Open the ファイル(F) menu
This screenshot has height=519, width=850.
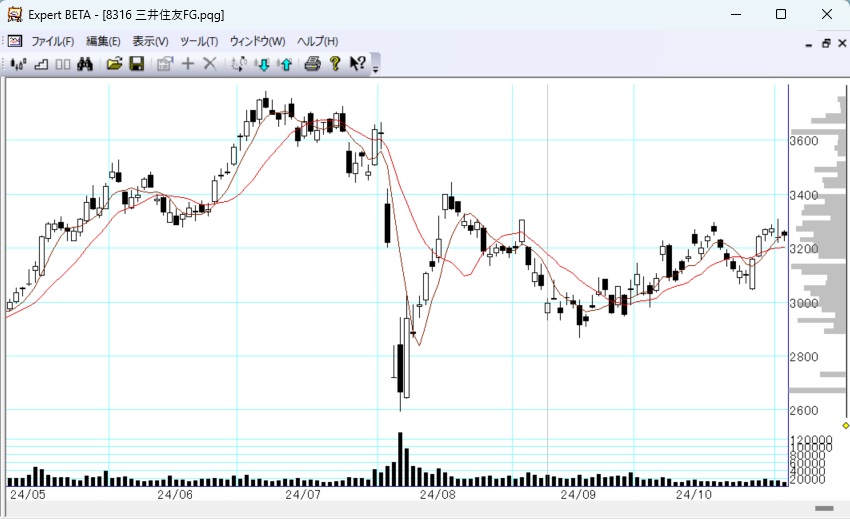pyautogui.click(x=52, y=41)
